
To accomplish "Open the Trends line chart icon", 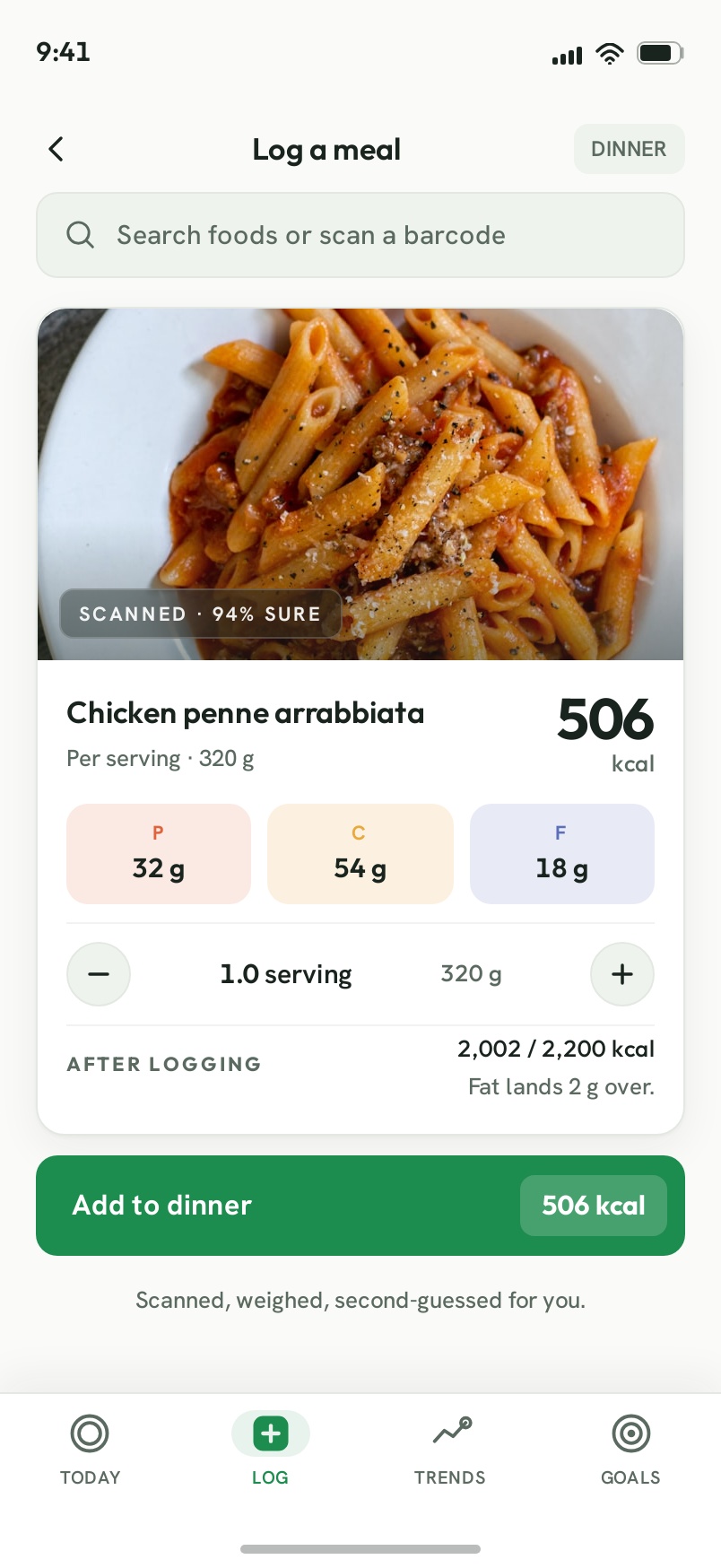I will click(x=451, y=1432).
